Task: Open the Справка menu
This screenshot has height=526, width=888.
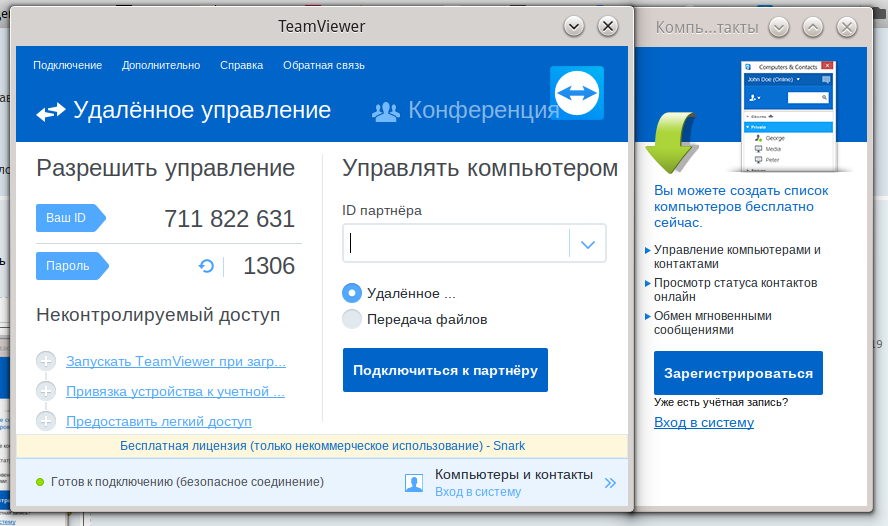Action: [241, 65]
